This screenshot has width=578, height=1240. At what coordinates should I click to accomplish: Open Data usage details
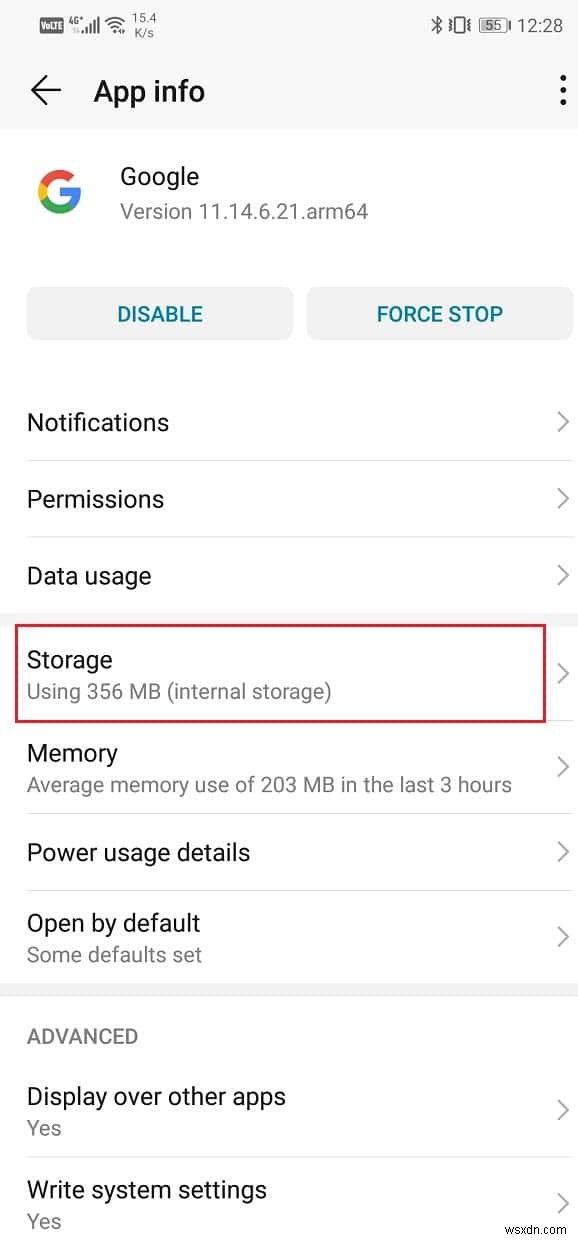tap(289, 576)
